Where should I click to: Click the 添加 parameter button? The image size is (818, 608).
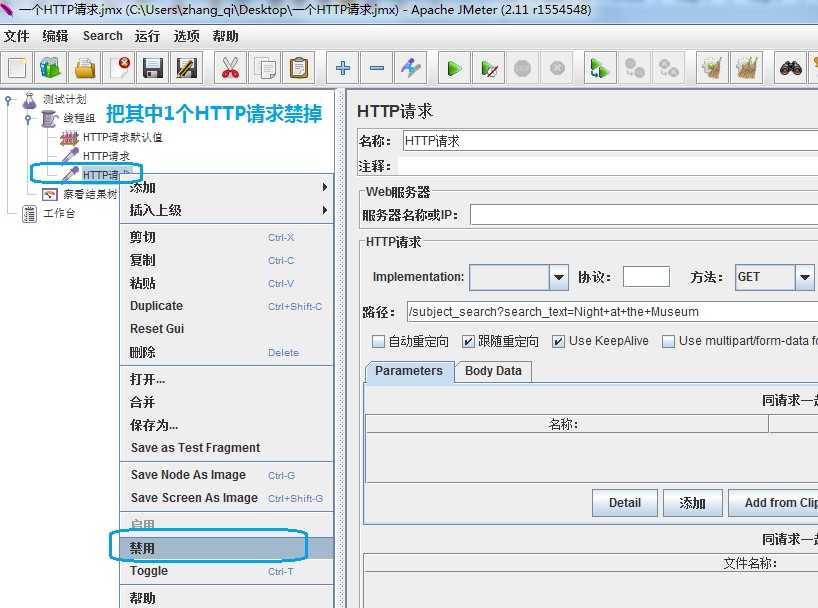[x=692, y=503]
